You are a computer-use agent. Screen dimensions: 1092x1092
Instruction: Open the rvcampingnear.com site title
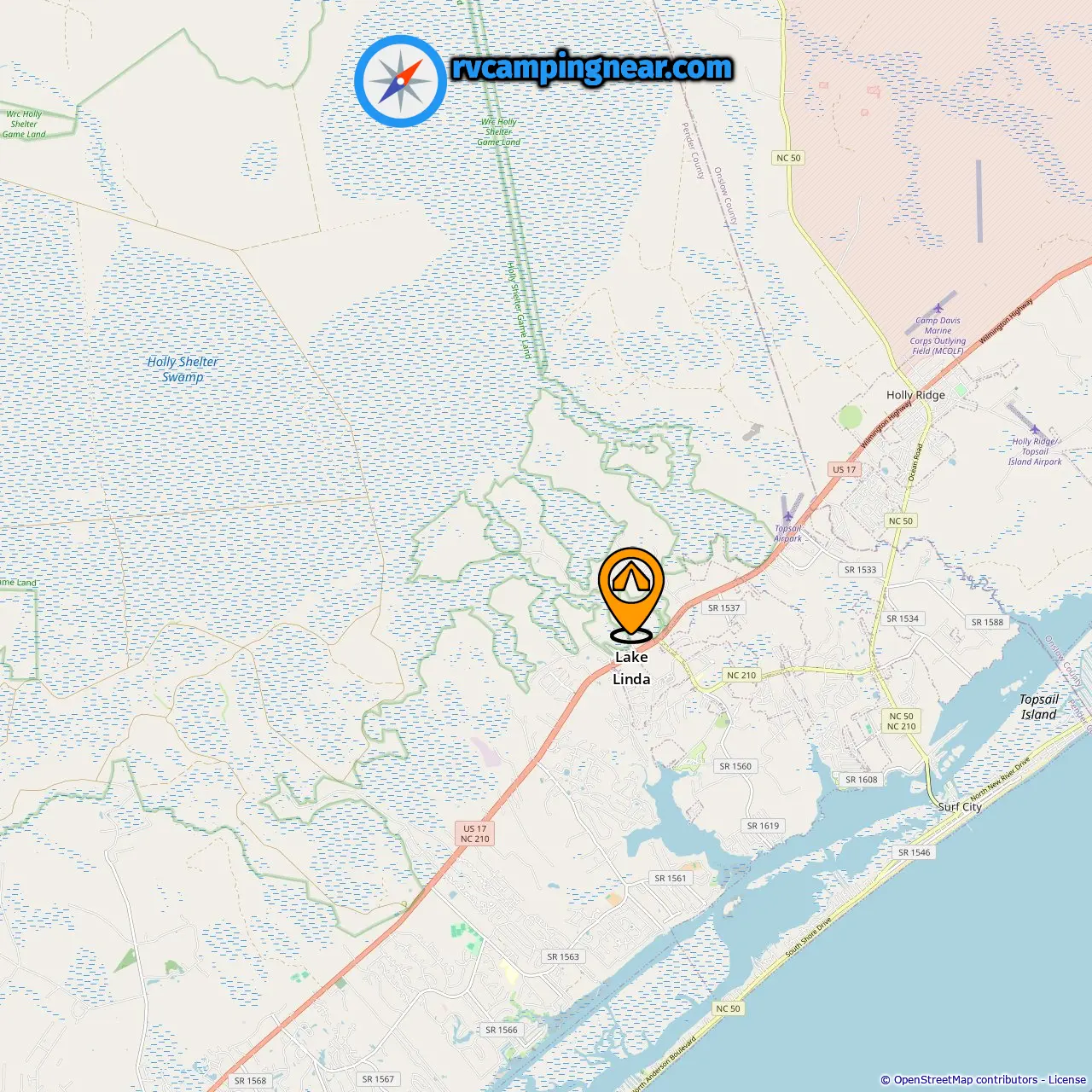tap(591, 67)
